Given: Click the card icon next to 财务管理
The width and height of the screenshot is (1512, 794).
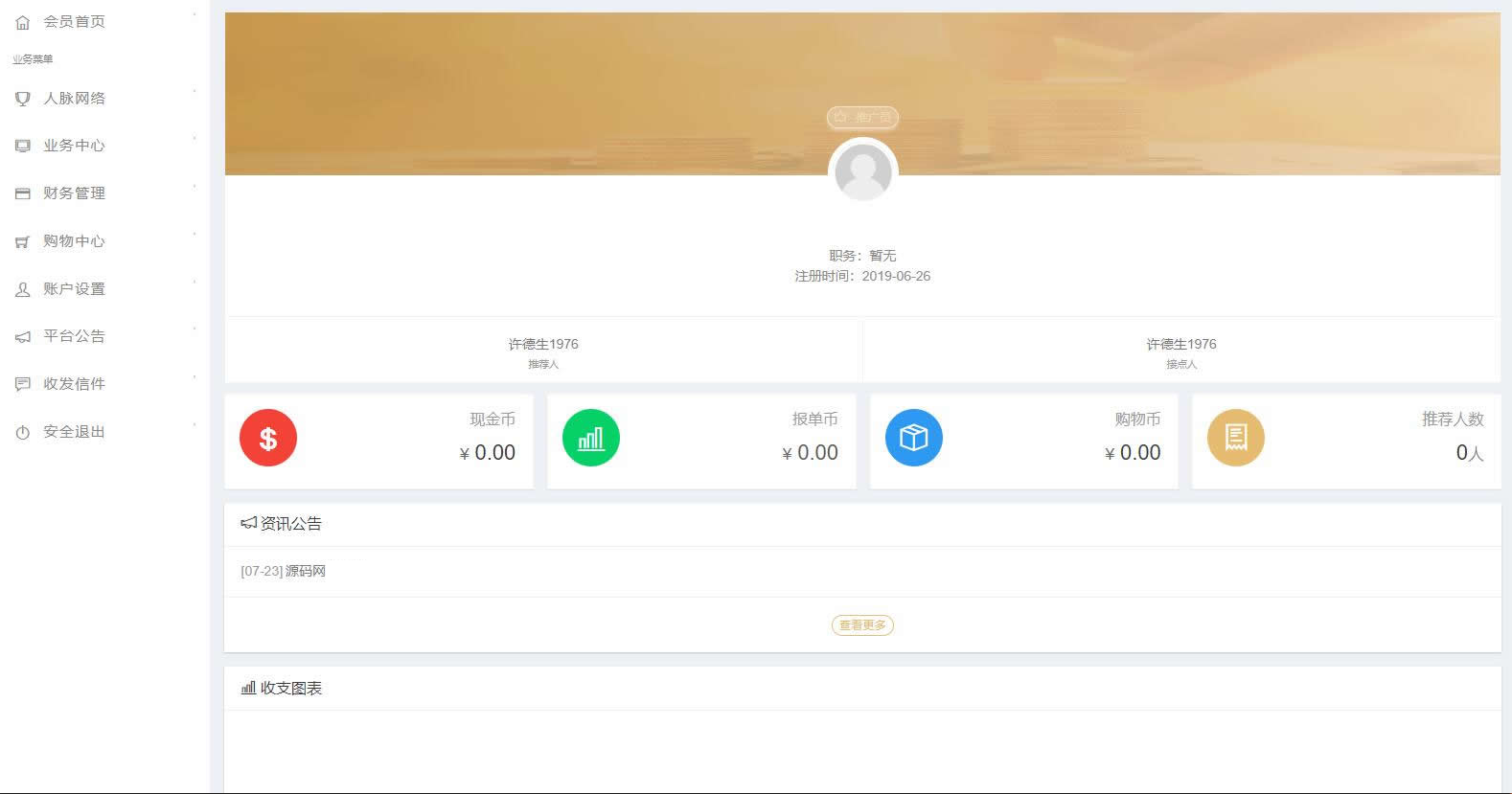Looking at the screenshot, I should click(23, 193).
